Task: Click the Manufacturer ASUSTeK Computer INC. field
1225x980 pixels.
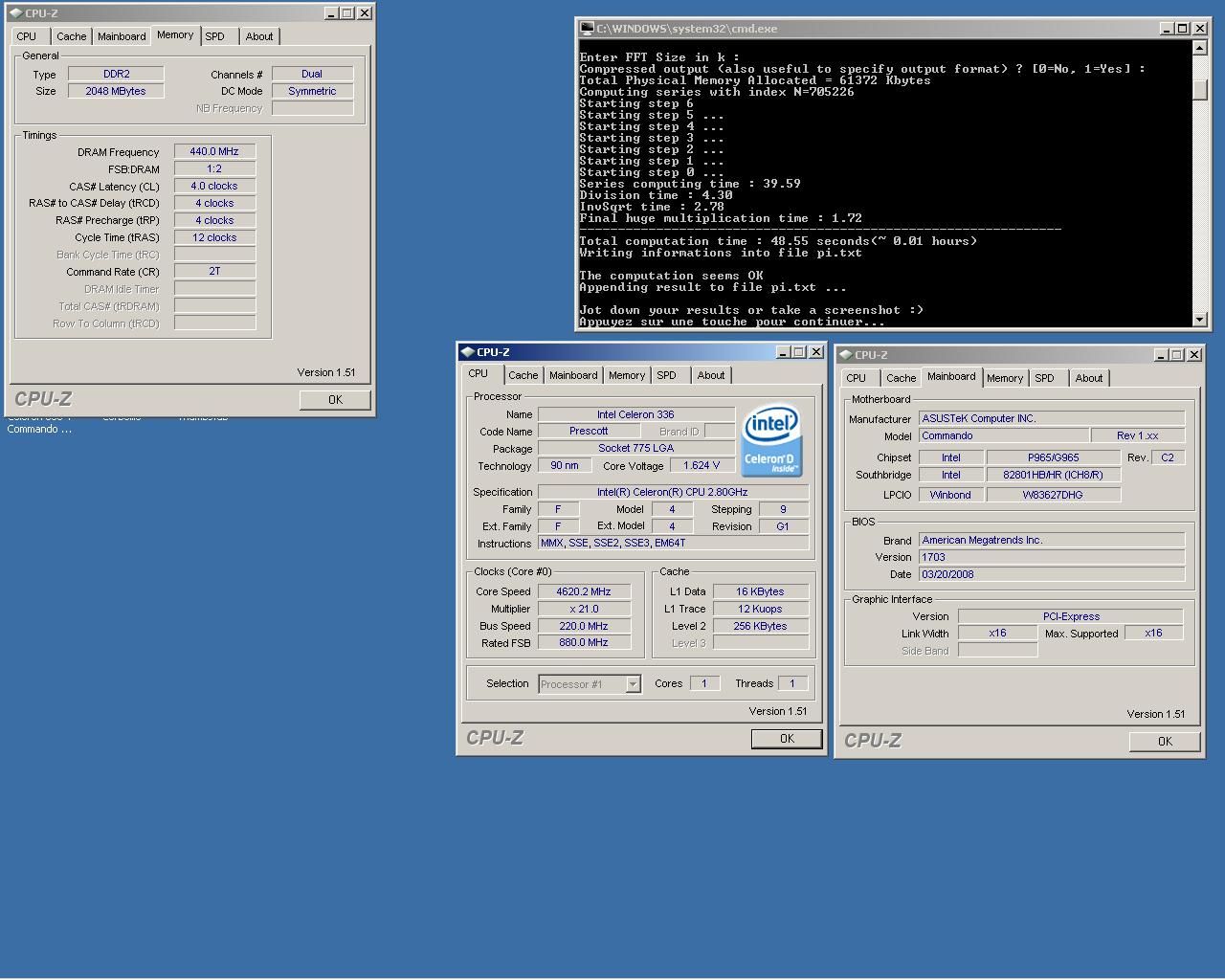Action: (1052, 418)
